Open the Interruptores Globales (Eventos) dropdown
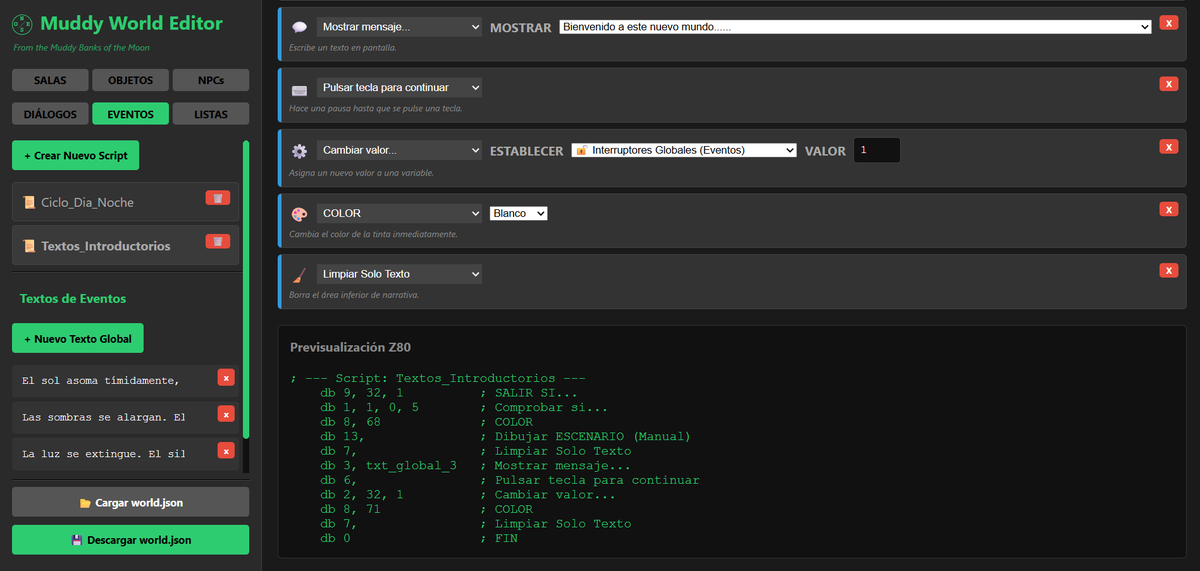 coord(684,150)
